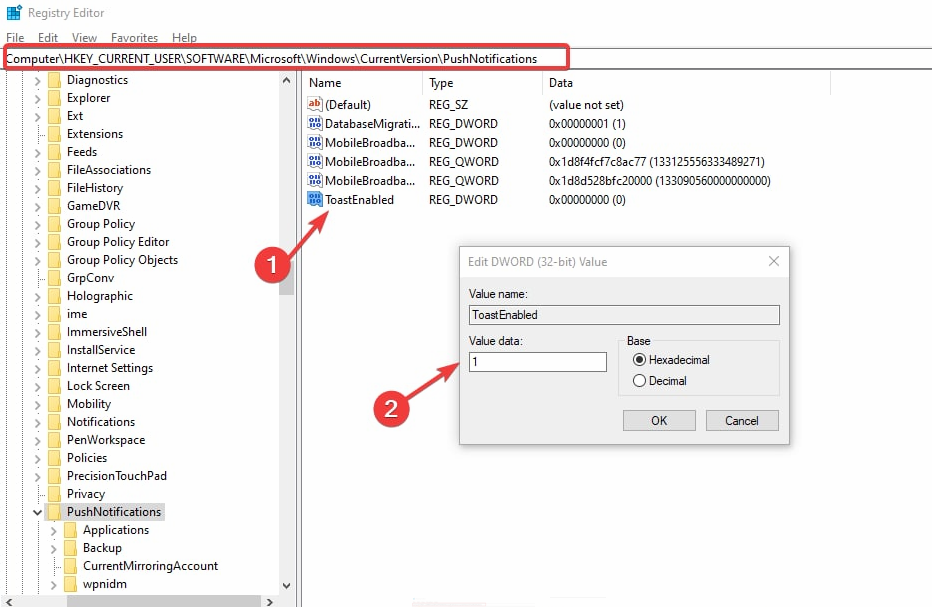932x607 pixels.
Task: Click the Explorer folder icon
Action: coord(54,98)
